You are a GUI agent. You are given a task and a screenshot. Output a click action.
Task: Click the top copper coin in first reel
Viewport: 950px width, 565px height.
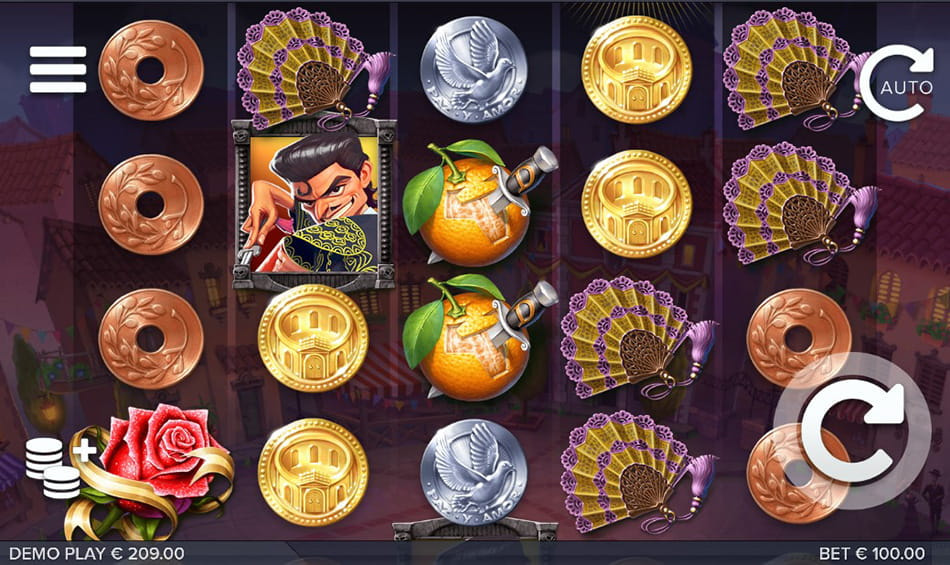point(151,70)
